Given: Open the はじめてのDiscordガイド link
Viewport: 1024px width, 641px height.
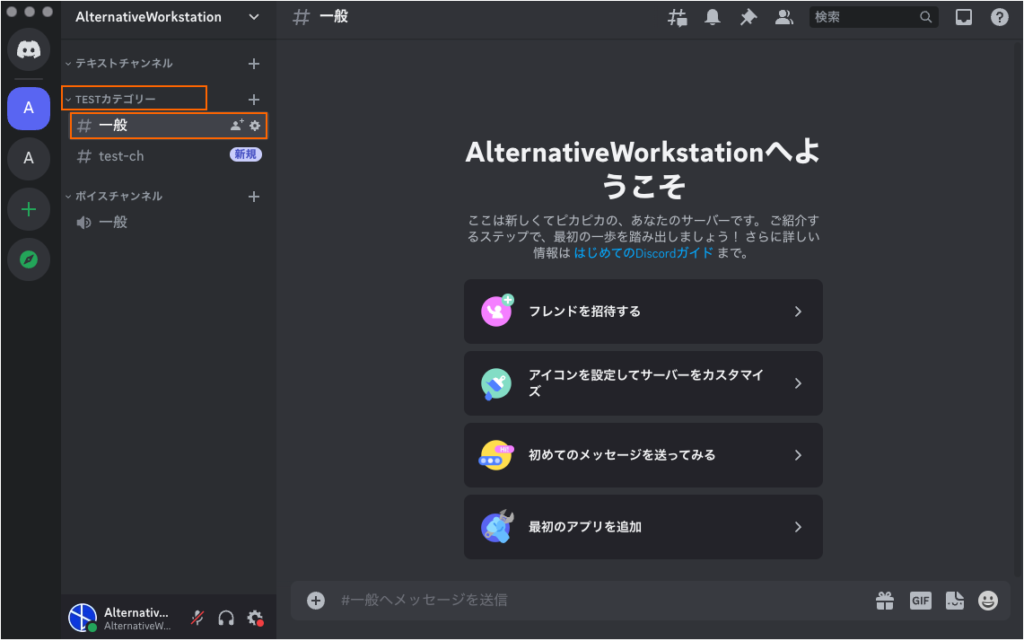Looking at the screenshot, I should point(643,253).
